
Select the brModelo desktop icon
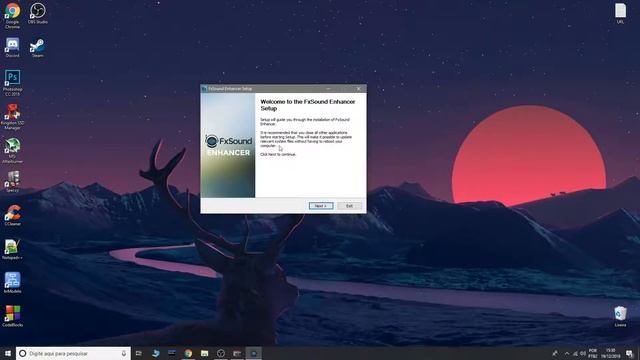12,282
